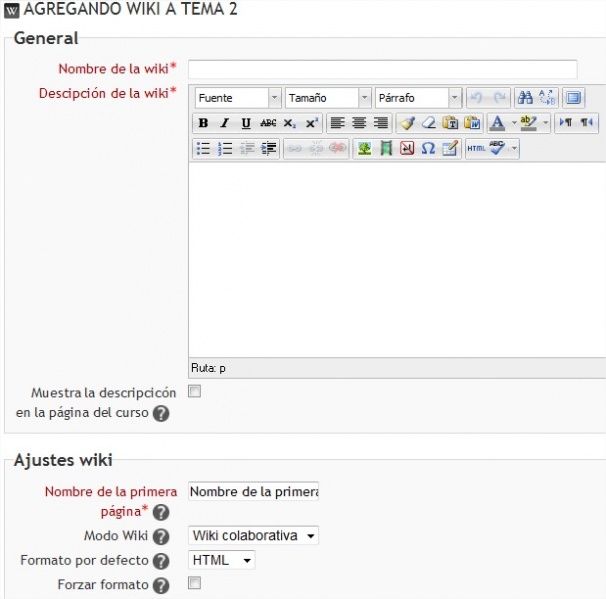The image size is (606, 599).
Task: Expand the spell checker language arrow
Action: (x=514, y=148)
